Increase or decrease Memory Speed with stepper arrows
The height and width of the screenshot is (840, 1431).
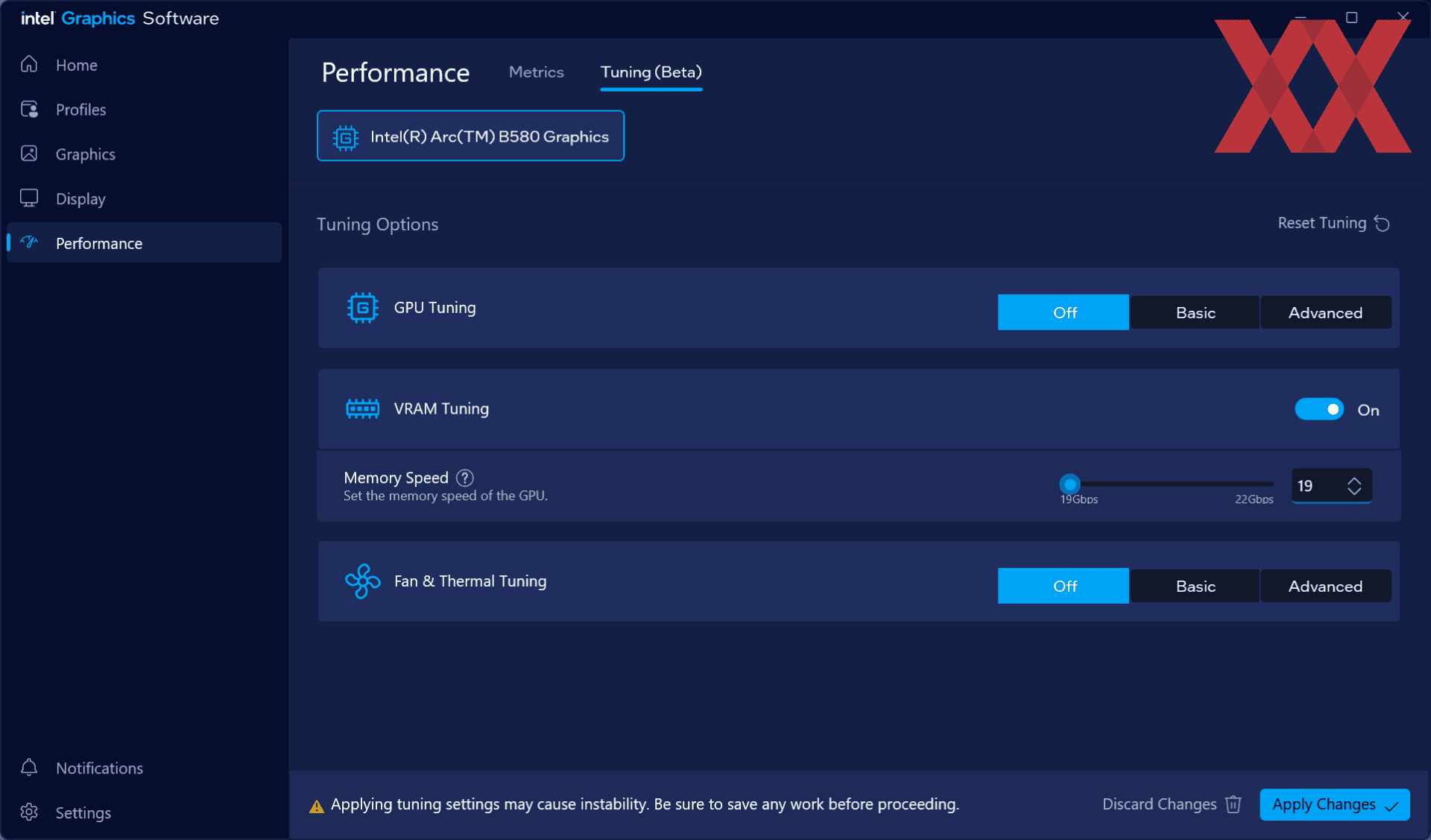tap(1354, 486)
